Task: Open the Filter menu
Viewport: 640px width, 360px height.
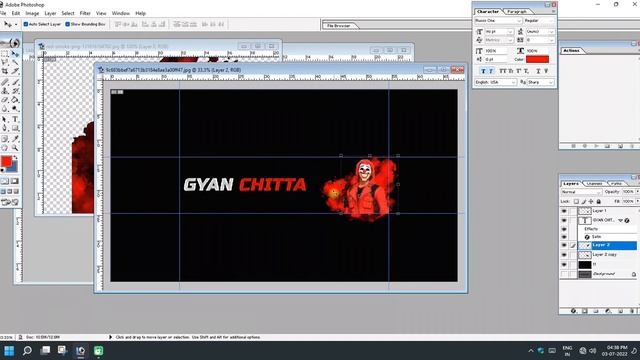Action: pyautogui.click(x=85, y=13)
